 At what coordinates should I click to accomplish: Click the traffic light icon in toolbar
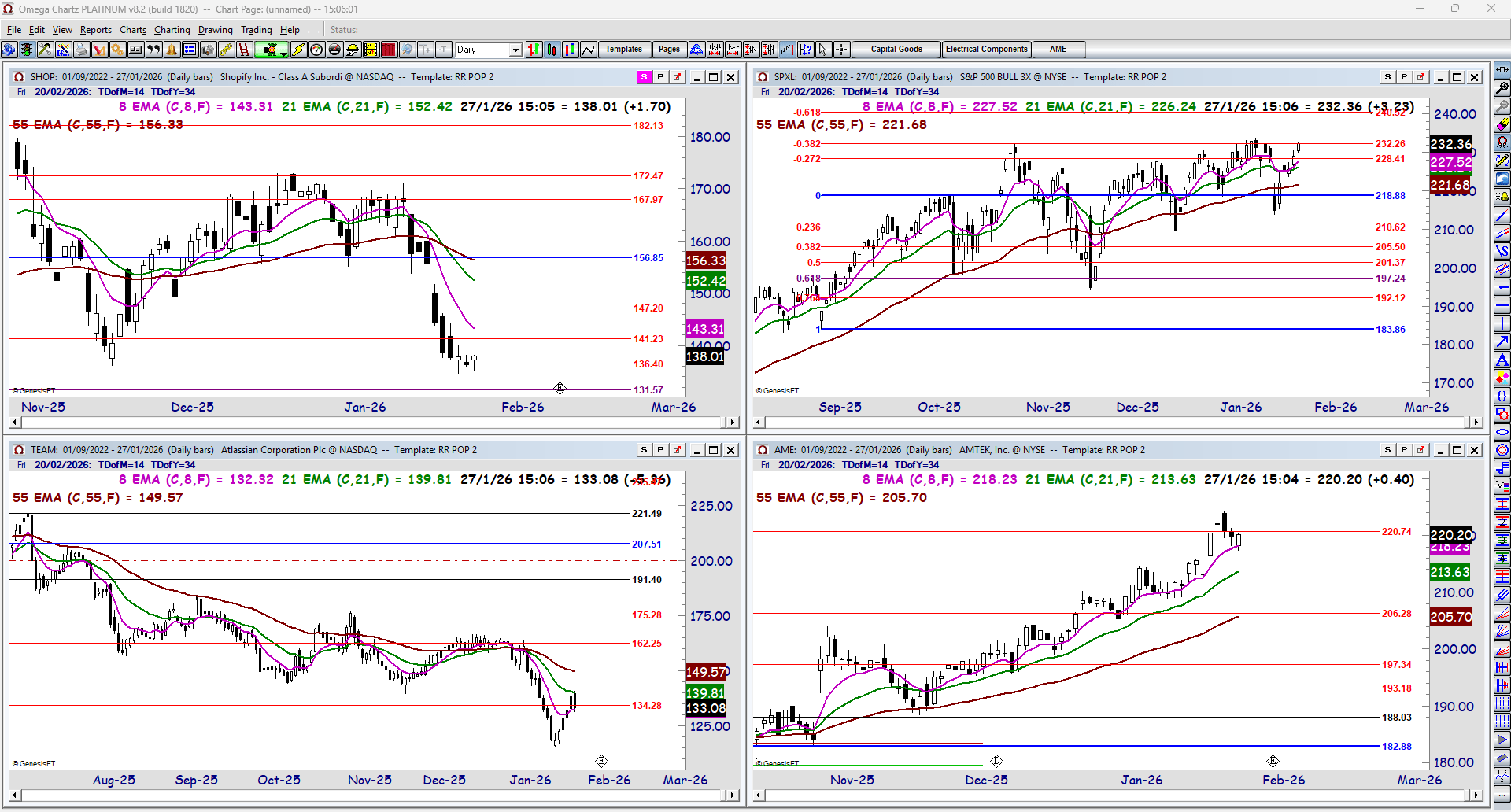[x=27, y=50]
